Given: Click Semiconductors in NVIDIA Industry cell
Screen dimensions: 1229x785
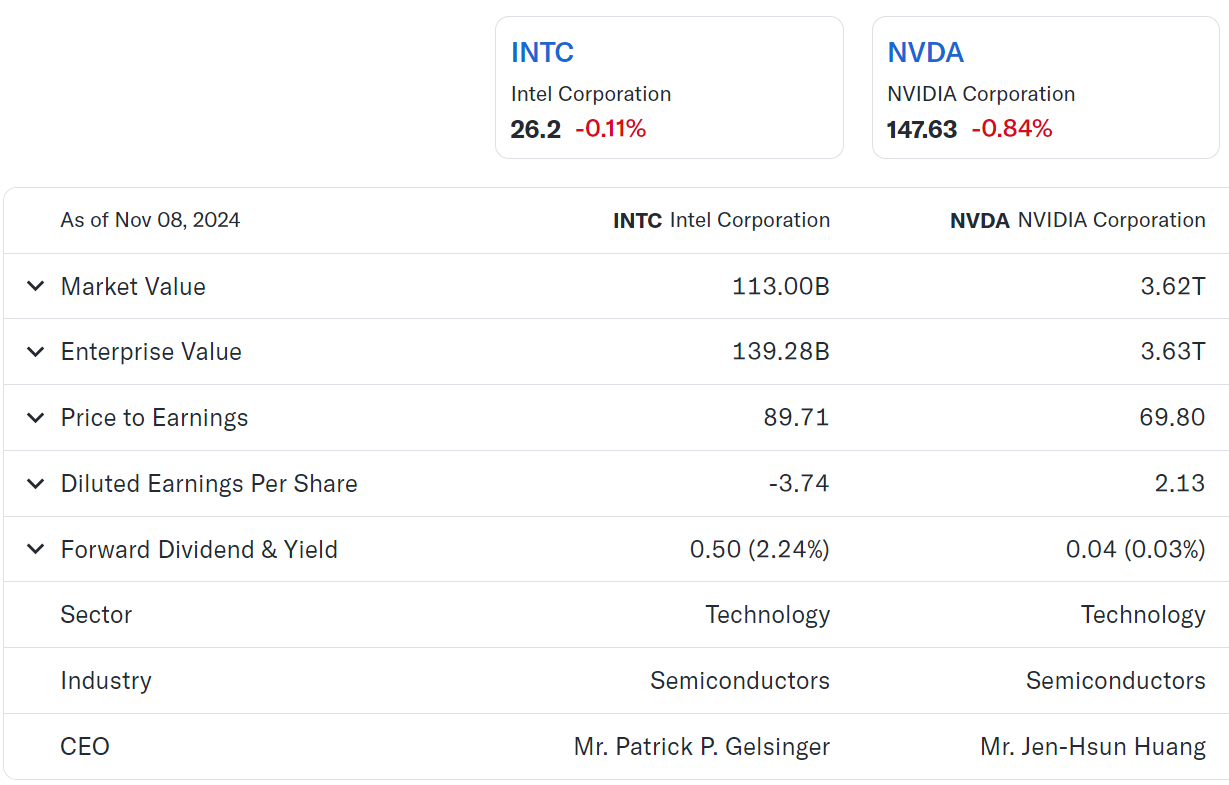Looking at the screenshot, I should 1116,681.
